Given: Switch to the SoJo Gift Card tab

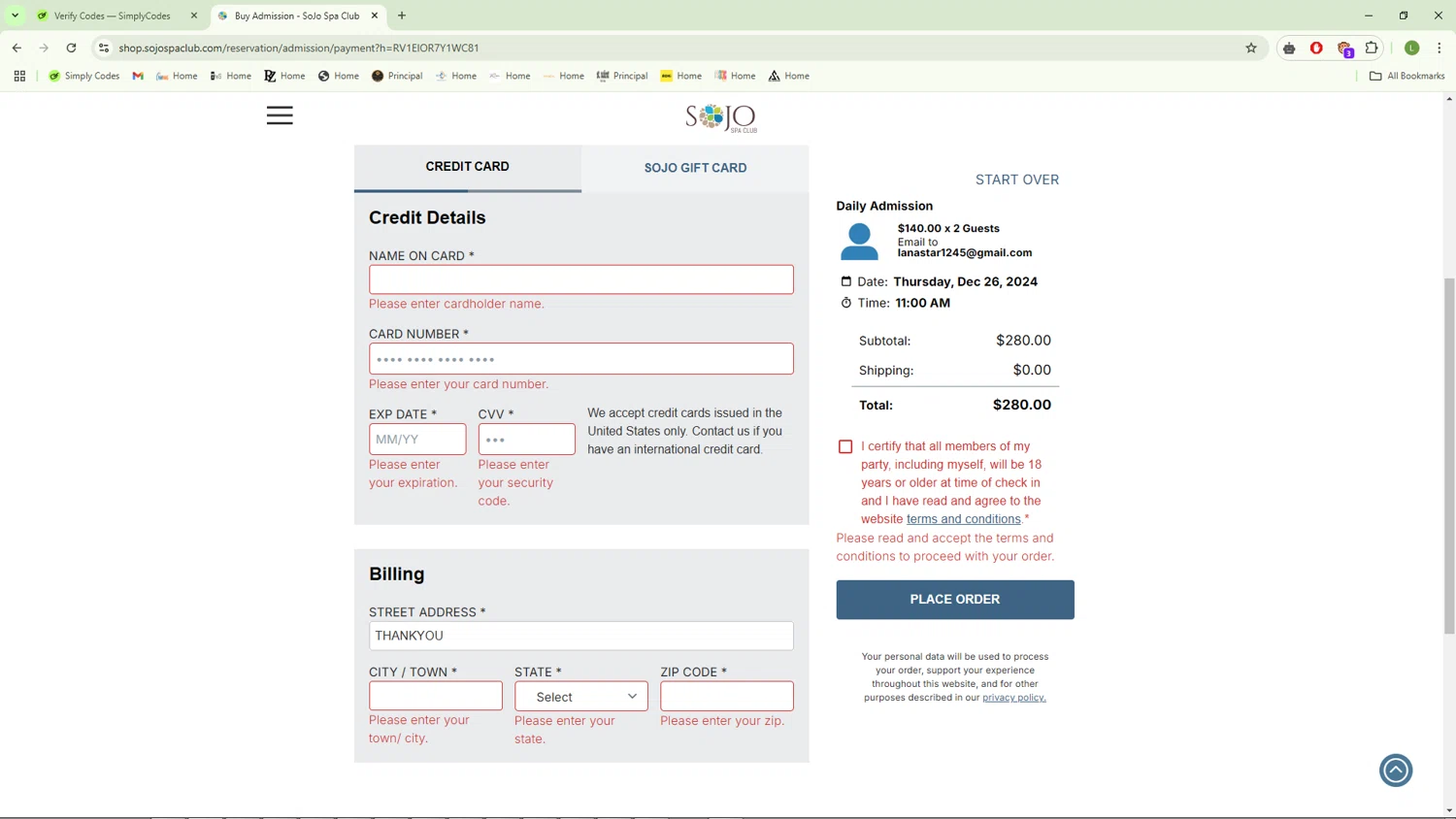Looking at the screenshot, I should coord(695,168).
